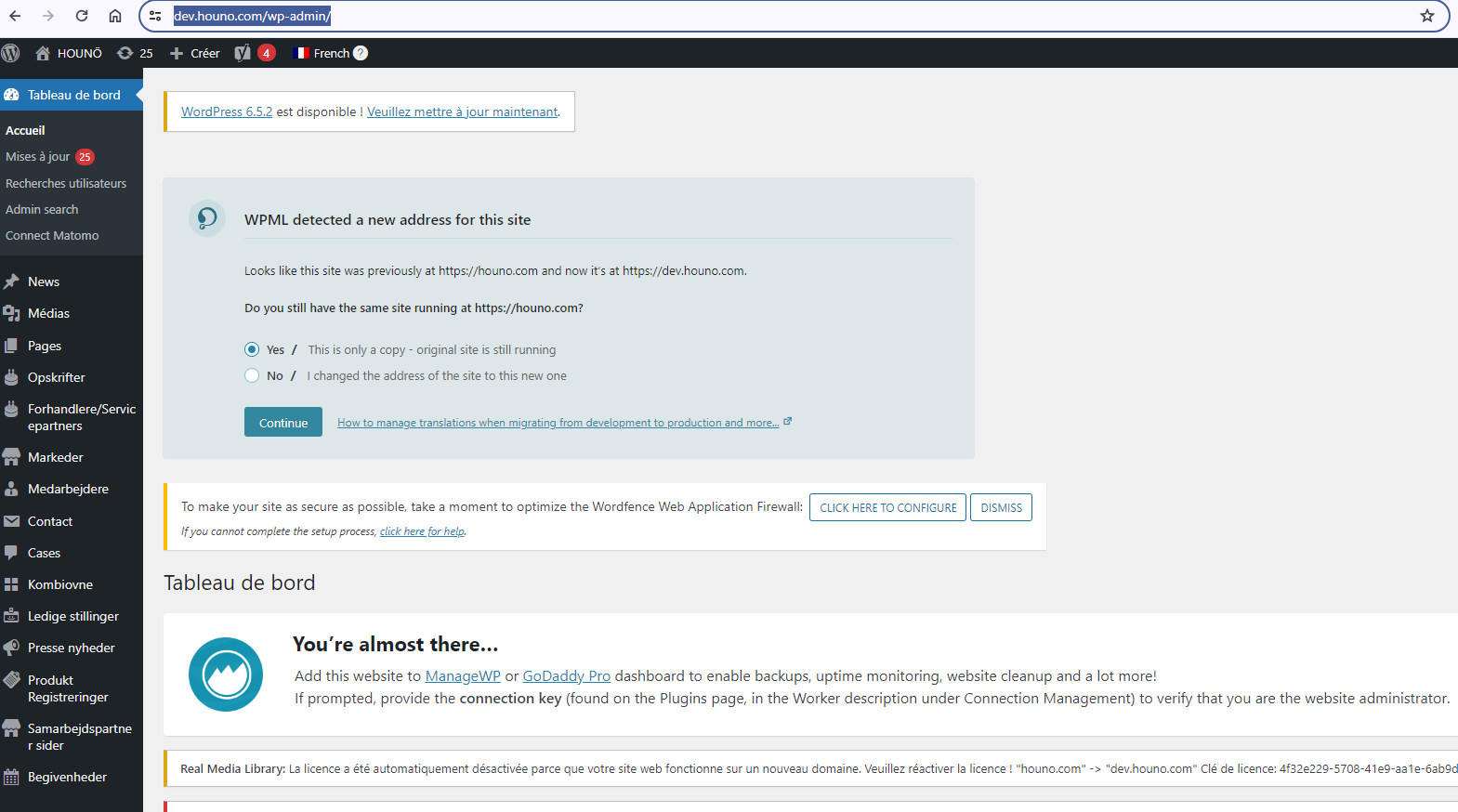1458x812 pixels.
Task: Open the Contact envelope icon
Action: (x=11, y=521)
